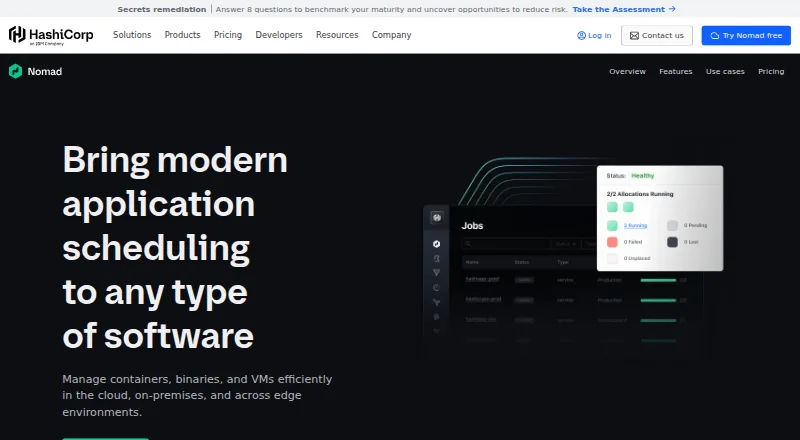Open Pricing in the Nomad sub-navigation
Viewport: 800px width, 440px height.
[x=771, y=71]
